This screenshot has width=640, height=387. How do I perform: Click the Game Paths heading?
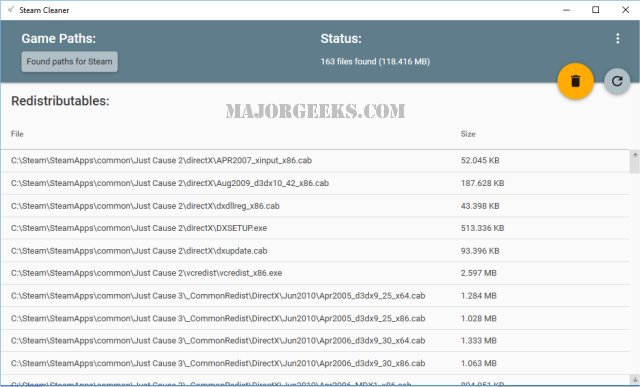pyautogui.click(x=59, y=38)
